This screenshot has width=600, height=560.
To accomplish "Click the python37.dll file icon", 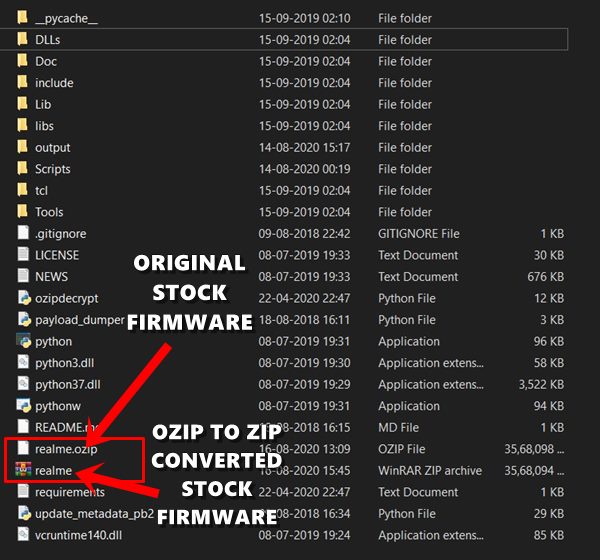I will click(x=23, y=383).
